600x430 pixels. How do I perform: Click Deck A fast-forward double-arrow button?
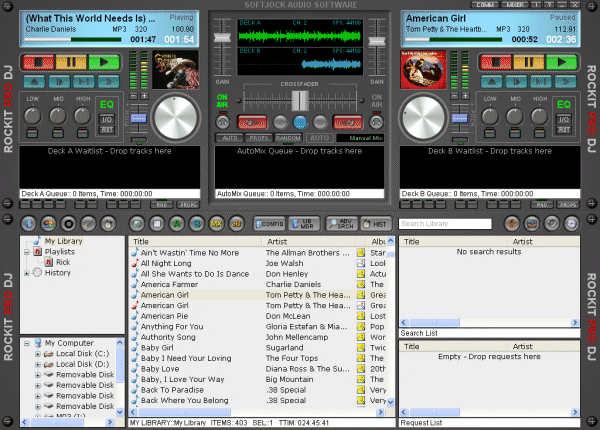(x=109, y=81)
